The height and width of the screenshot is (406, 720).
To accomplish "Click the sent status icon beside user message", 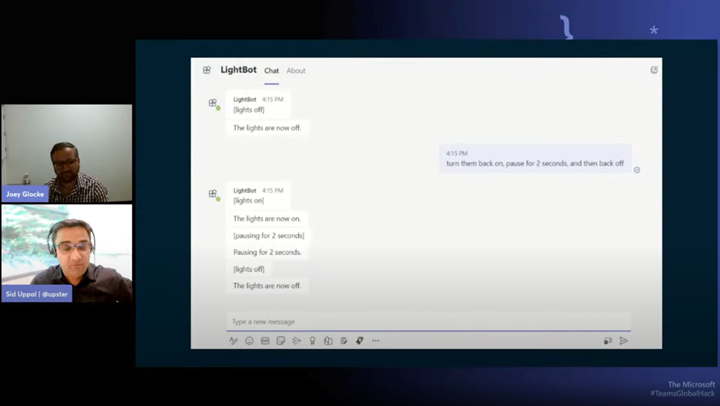I will [x=637, y=170].
